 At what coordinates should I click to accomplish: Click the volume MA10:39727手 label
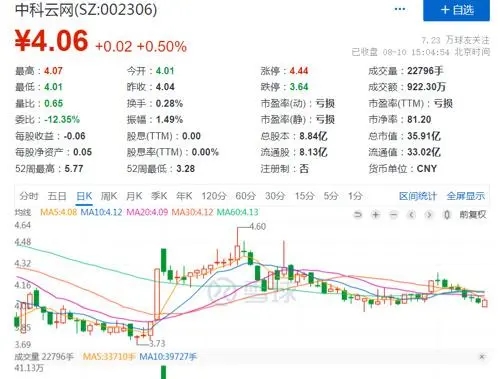pyautogui.click(x=168, y=357)
